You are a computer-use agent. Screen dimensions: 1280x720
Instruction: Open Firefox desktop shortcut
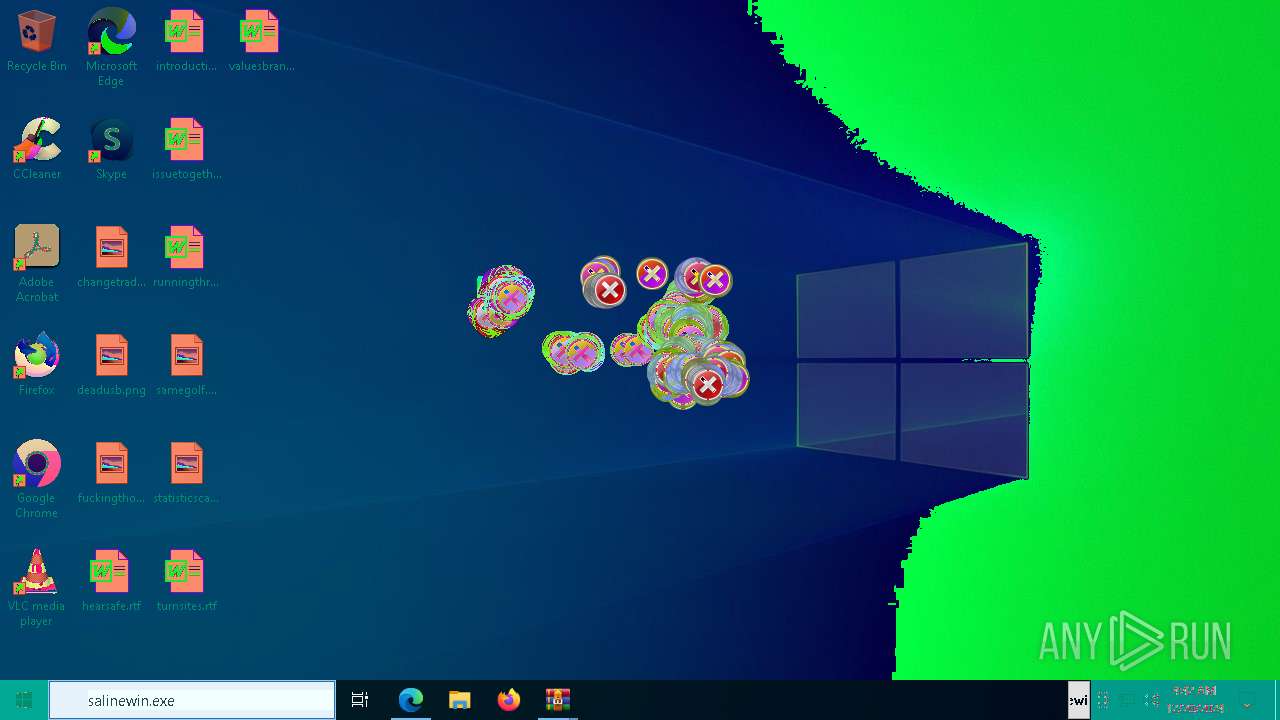pyautogui.click(x=37, y=365)
